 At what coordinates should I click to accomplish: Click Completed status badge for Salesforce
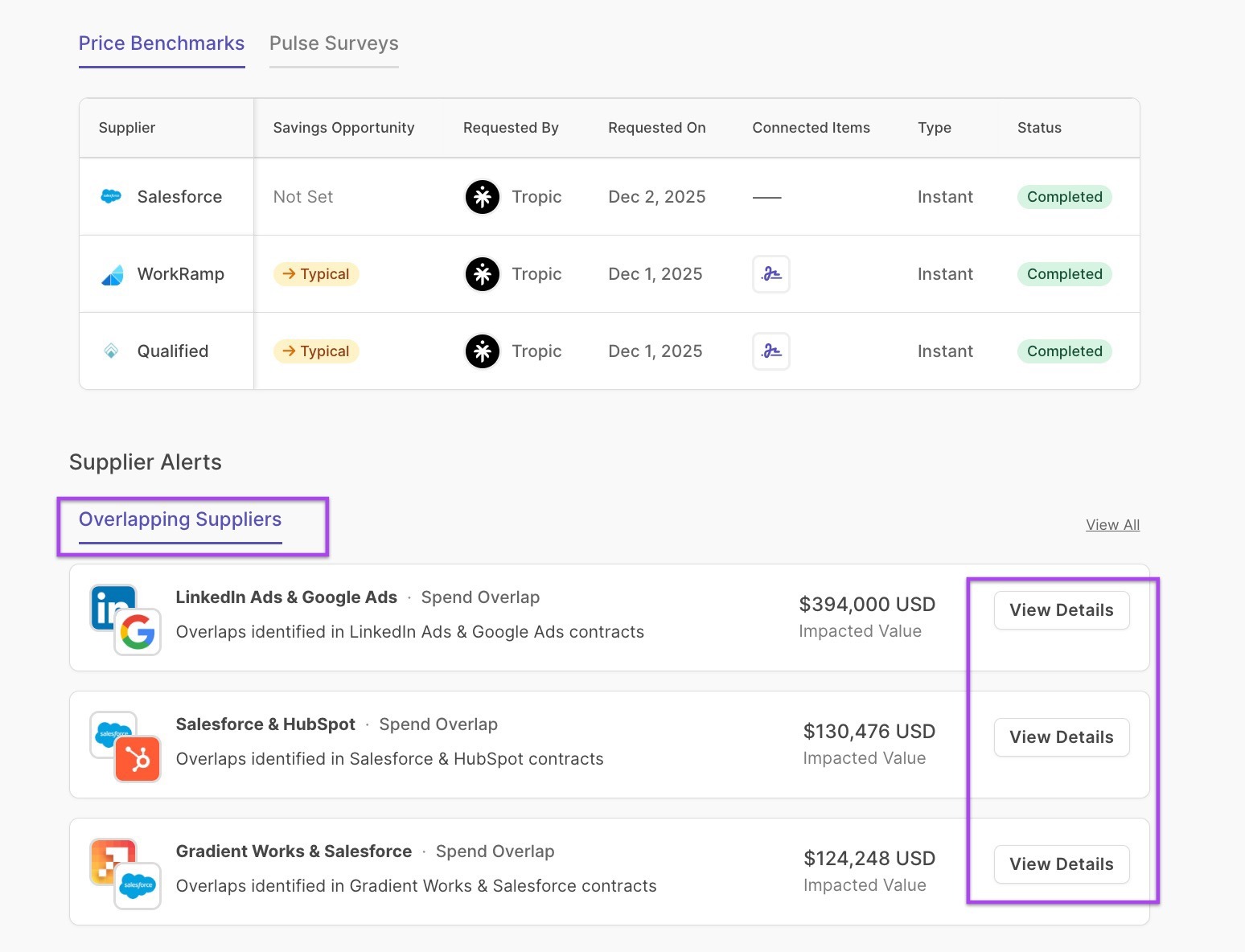[1064, 197]
